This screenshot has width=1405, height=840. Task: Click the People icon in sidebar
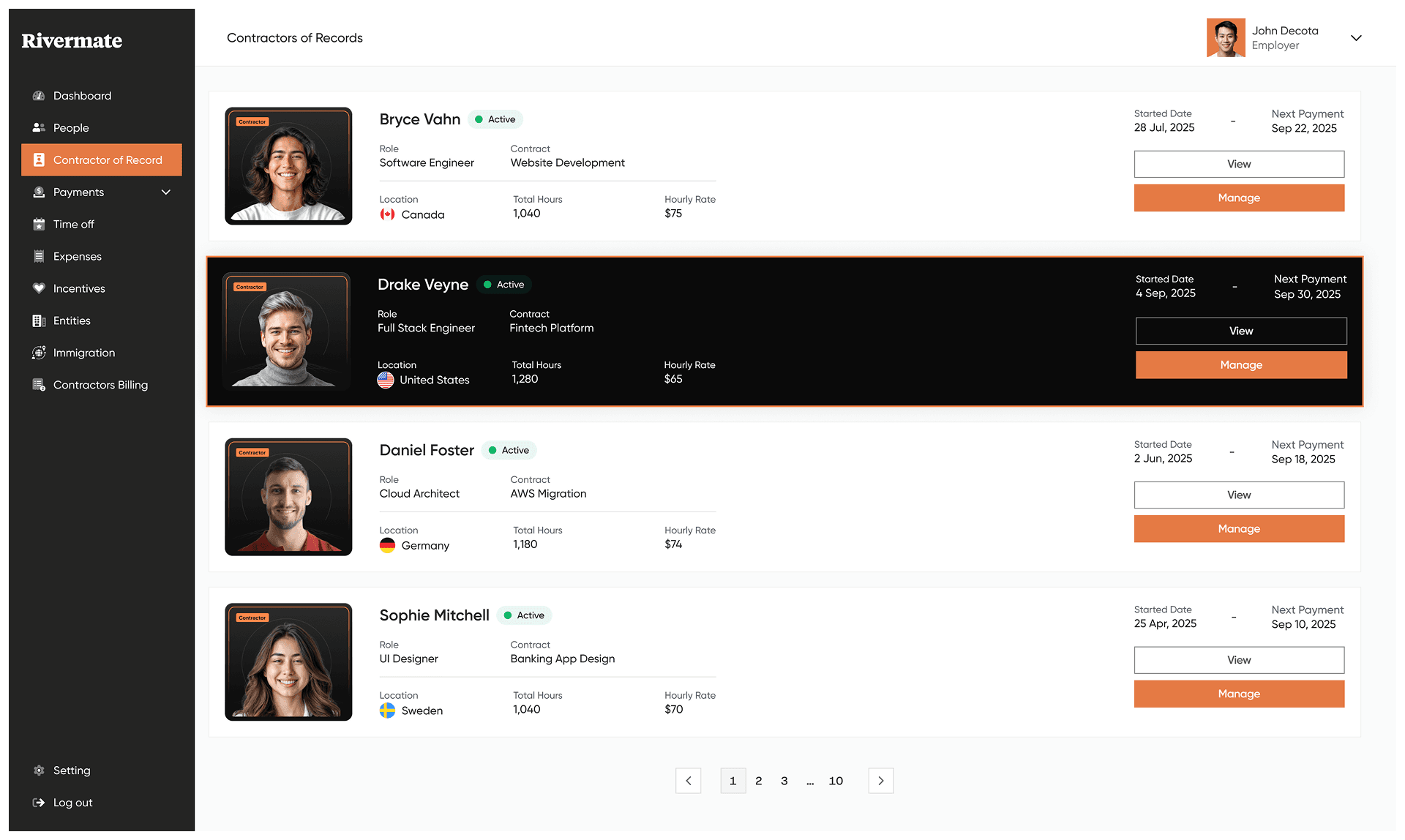[x=39, y=128]
